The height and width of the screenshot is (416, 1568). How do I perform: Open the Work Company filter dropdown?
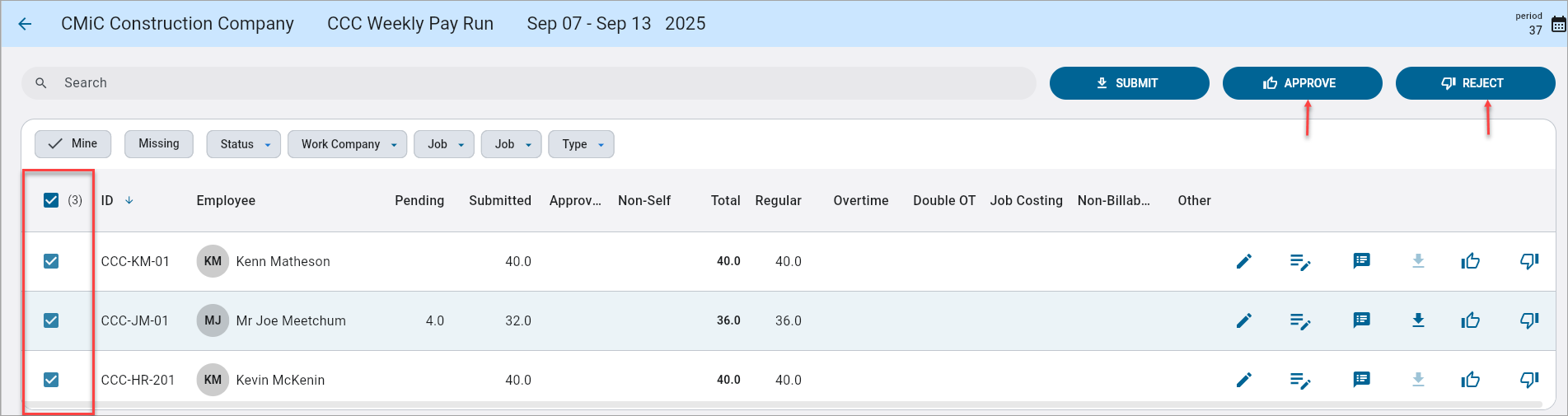click(347, 144)
